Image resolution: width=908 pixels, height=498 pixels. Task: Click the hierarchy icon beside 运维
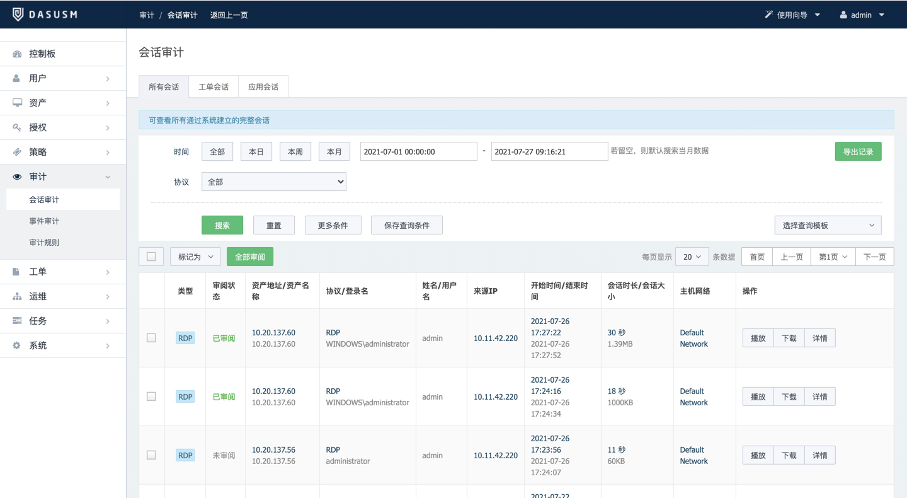click(x=17, y=296)
